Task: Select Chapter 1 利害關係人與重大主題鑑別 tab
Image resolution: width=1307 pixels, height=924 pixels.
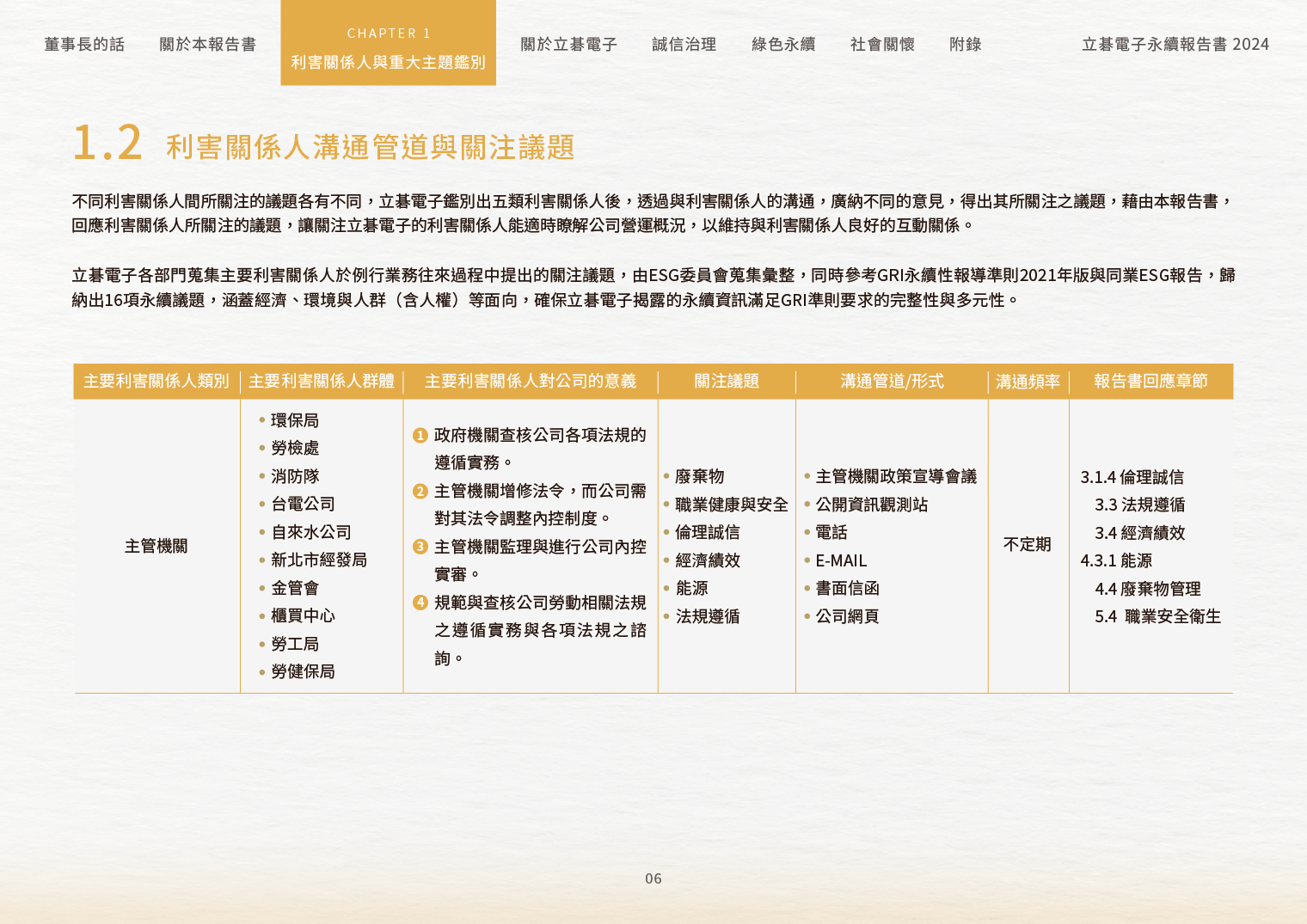Action: click(x=388, y=43)
